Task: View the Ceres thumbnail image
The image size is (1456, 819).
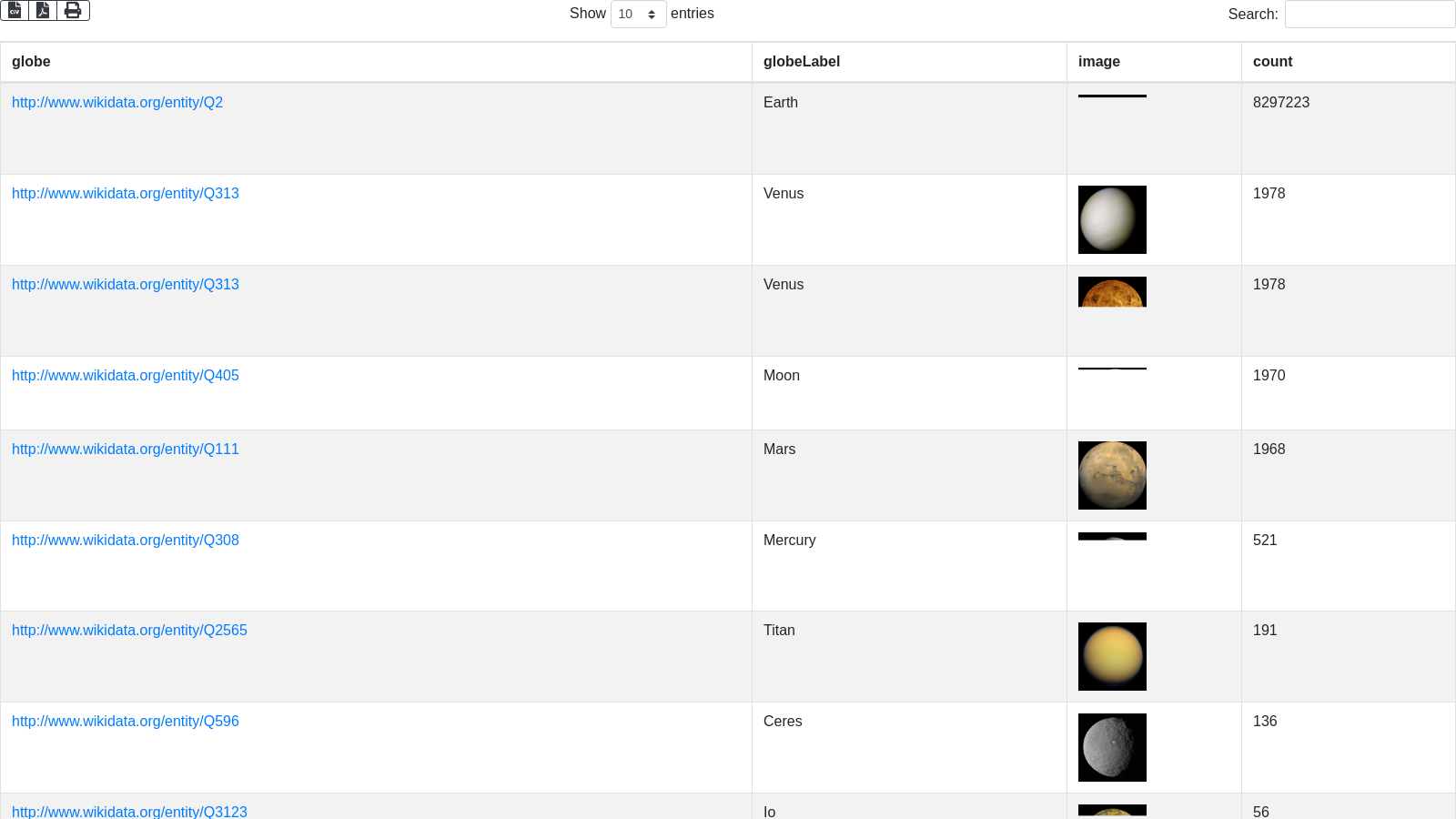Action: point(1112,748)
